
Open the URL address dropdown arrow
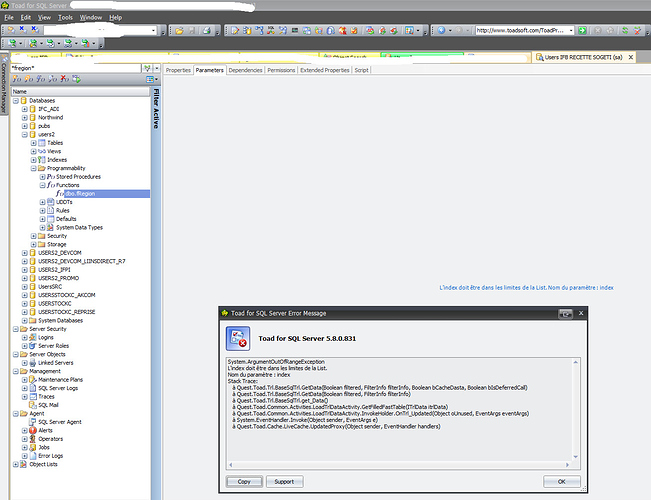coord(571,30)
